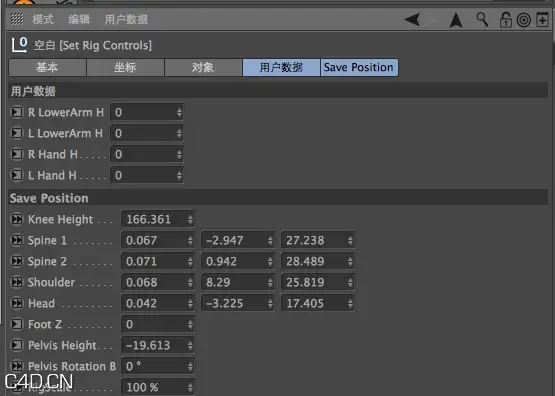Click the keyframe icon for L LowerArm H

[x=17, y=133]
